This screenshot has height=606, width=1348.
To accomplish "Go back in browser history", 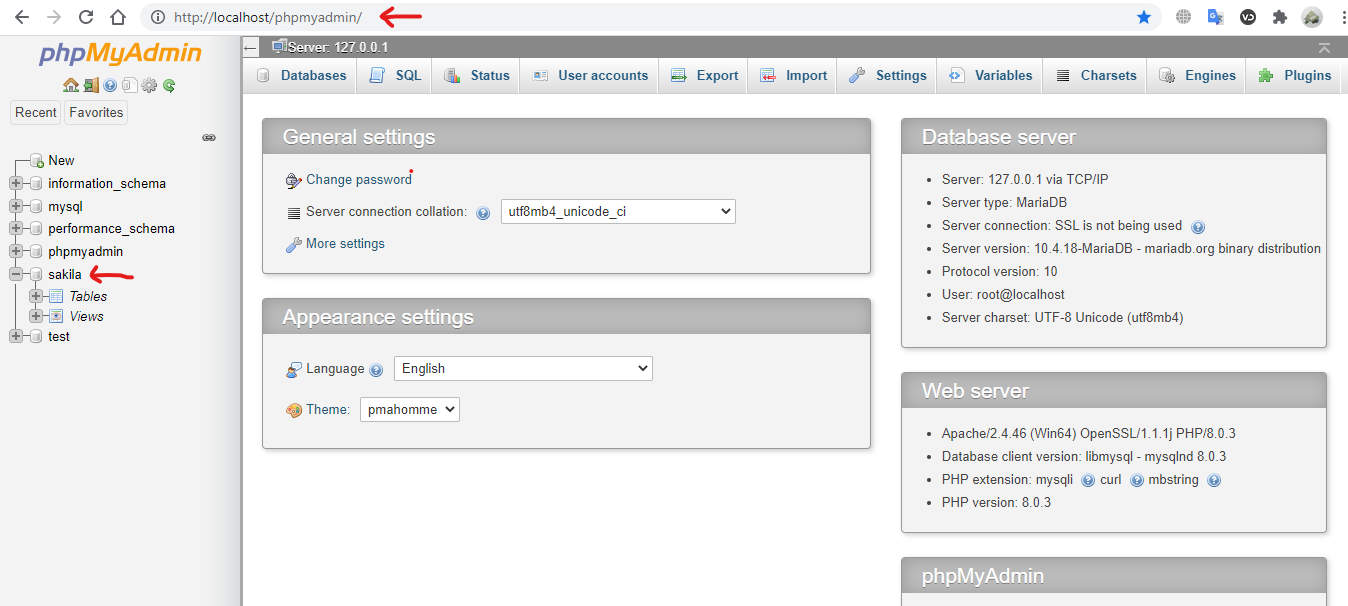I will 22,17.
